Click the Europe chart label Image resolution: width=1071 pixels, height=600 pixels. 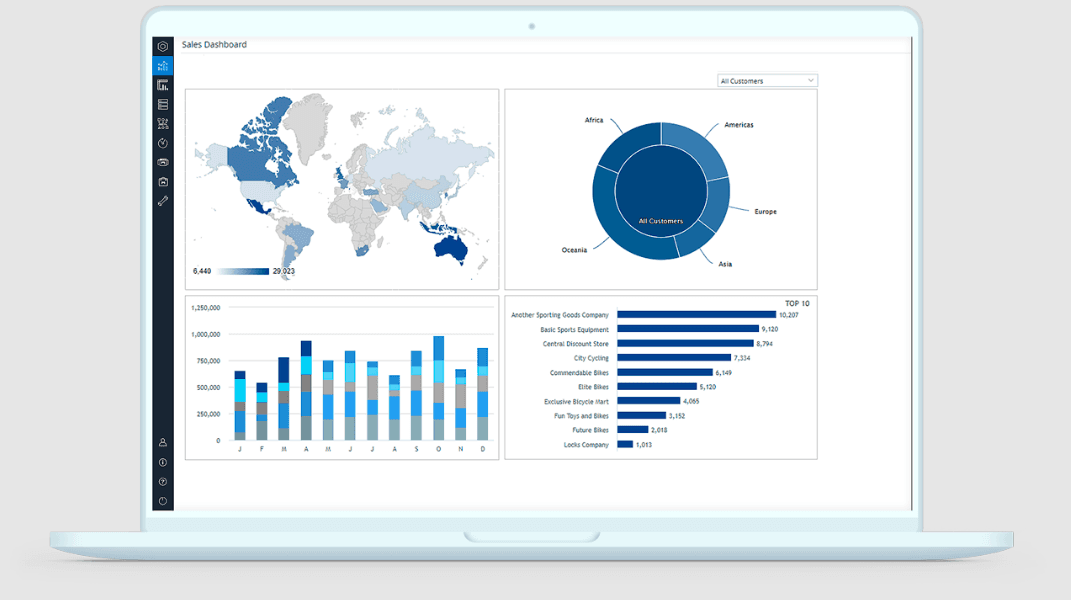click(766, 212)
